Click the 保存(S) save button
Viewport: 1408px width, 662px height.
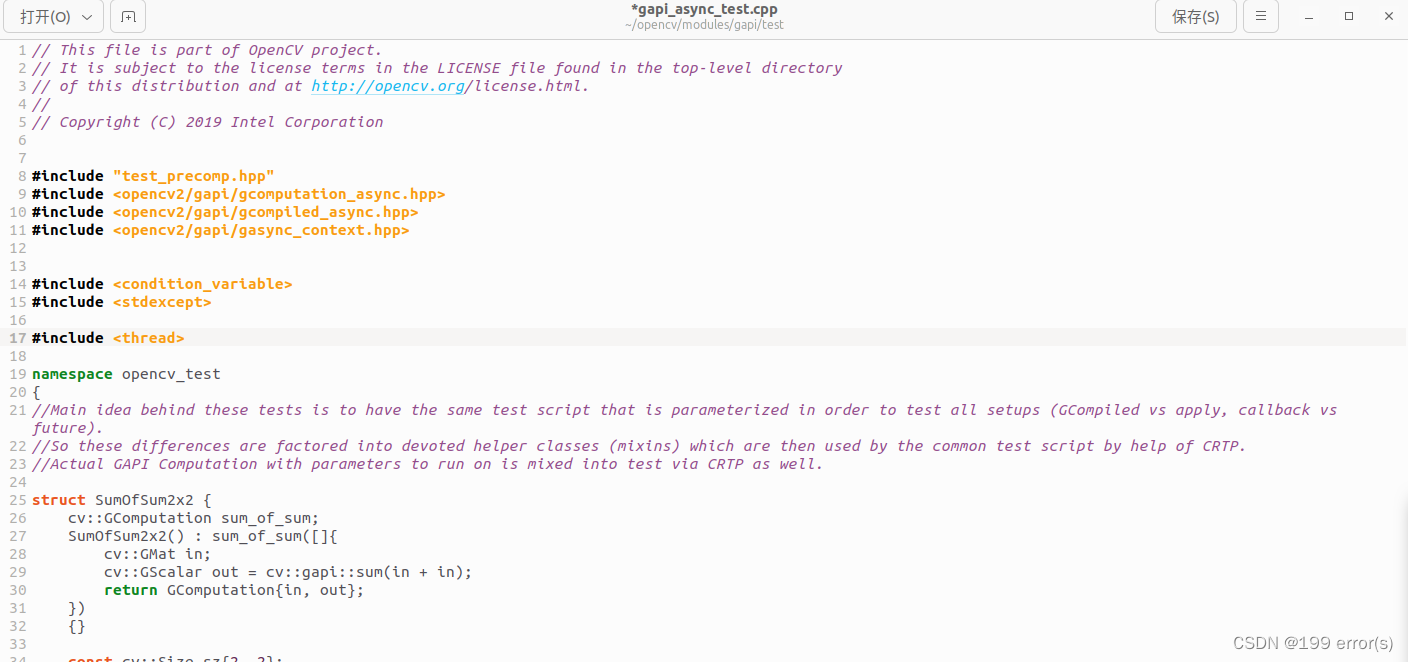[1196, 16]
